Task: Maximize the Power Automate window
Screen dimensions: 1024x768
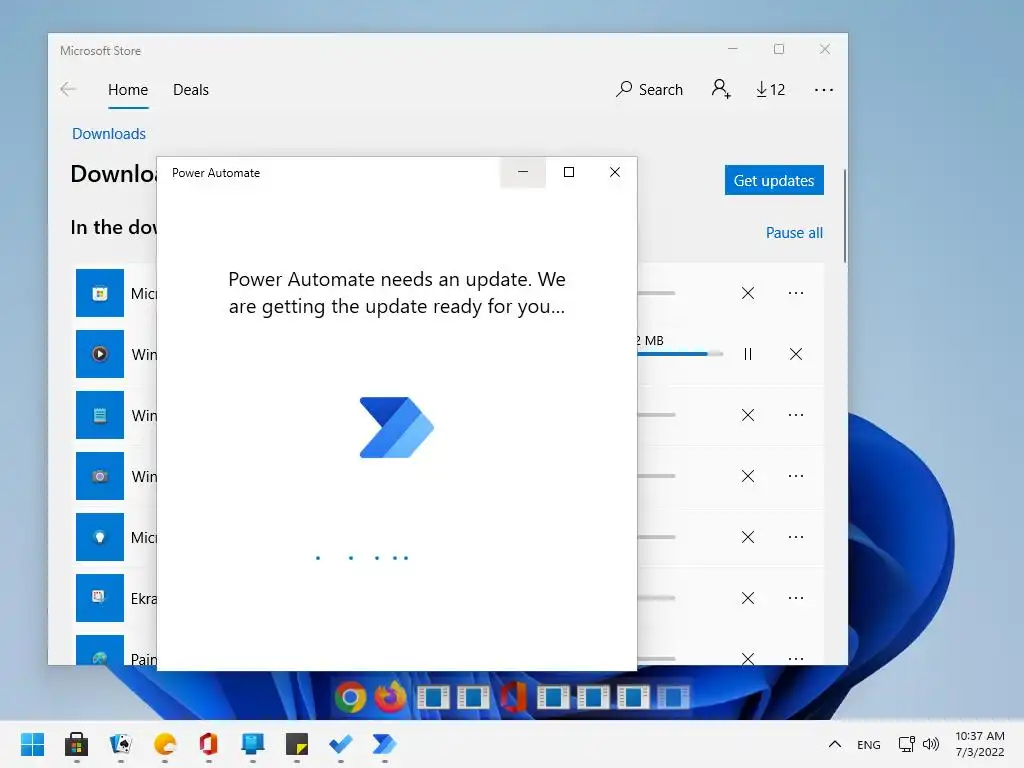Action: pyautogui.click(x=569, y=172)
